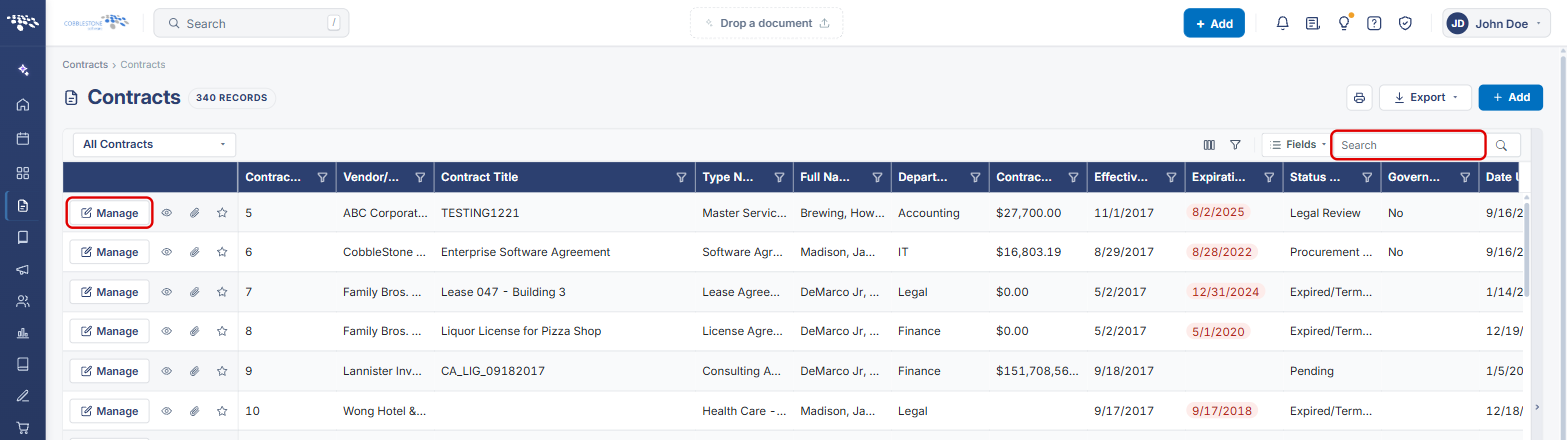
Task: Open the people icon in sidebar
Action: click(23, 301)
